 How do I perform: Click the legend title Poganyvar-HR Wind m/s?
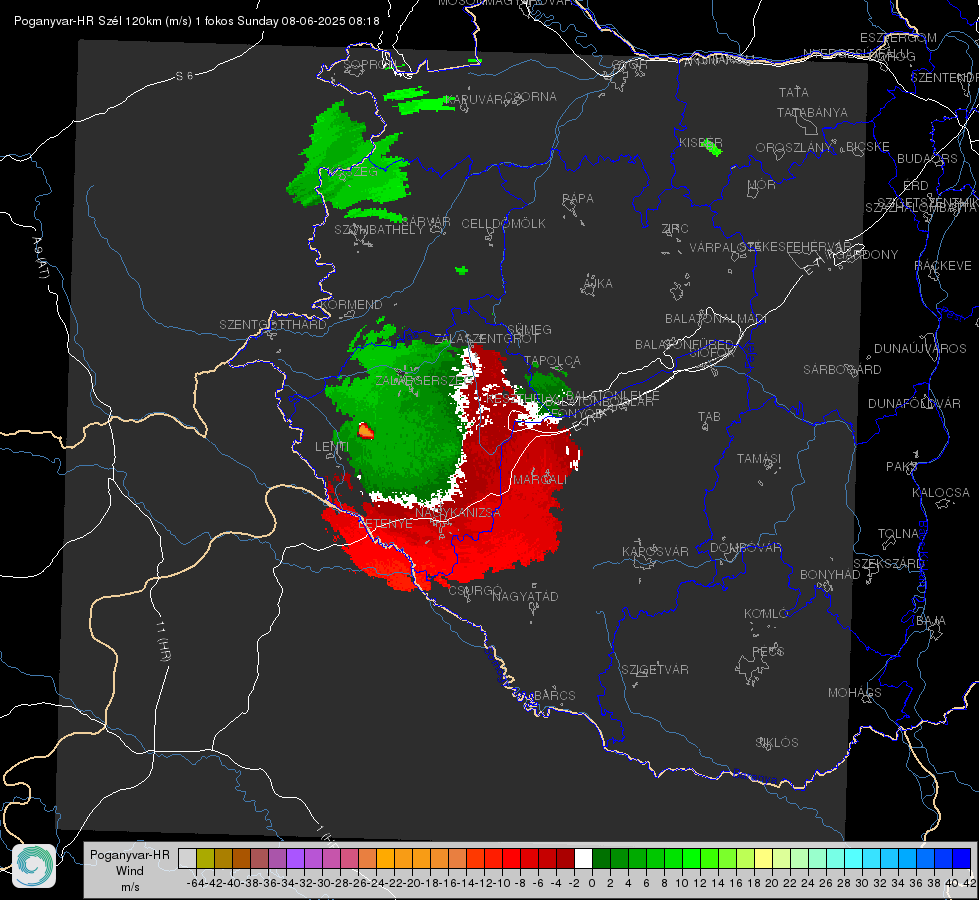pyautogui.click(x=130, y=871)
